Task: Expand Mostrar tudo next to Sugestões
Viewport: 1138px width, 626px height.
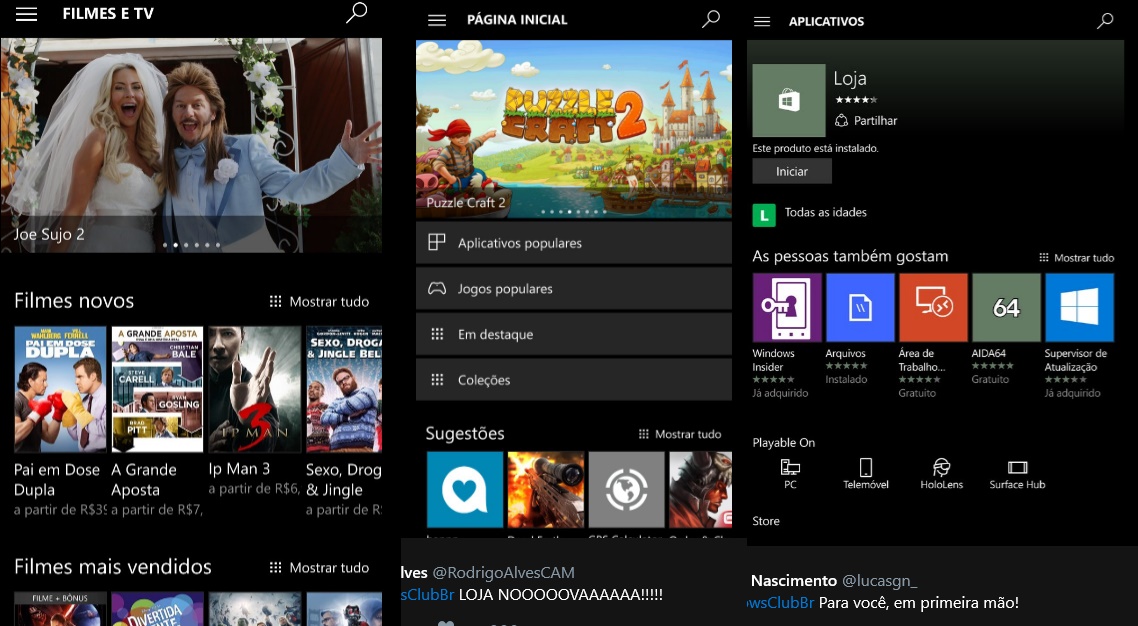Action: coord(679,434)
